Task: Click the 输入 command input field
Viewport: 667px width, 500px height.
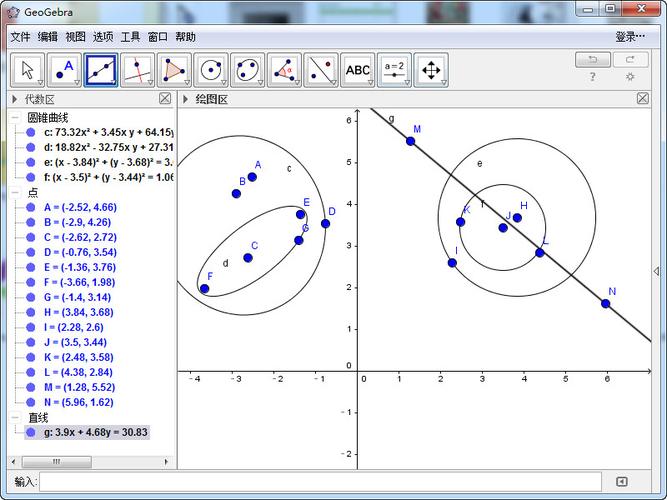Action: [320, 482]
